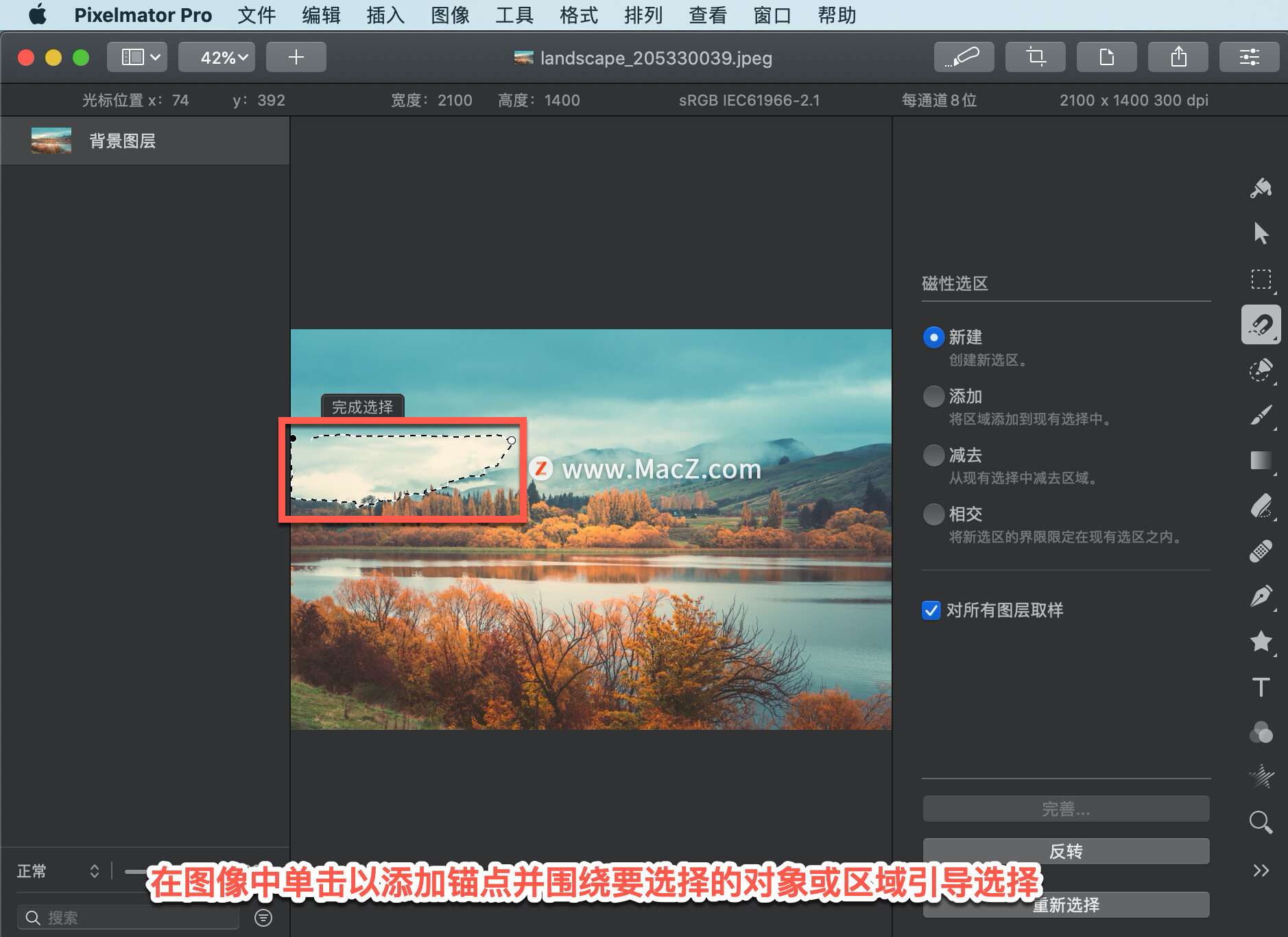Click the 完成选择 button

(x=363, y=407)
